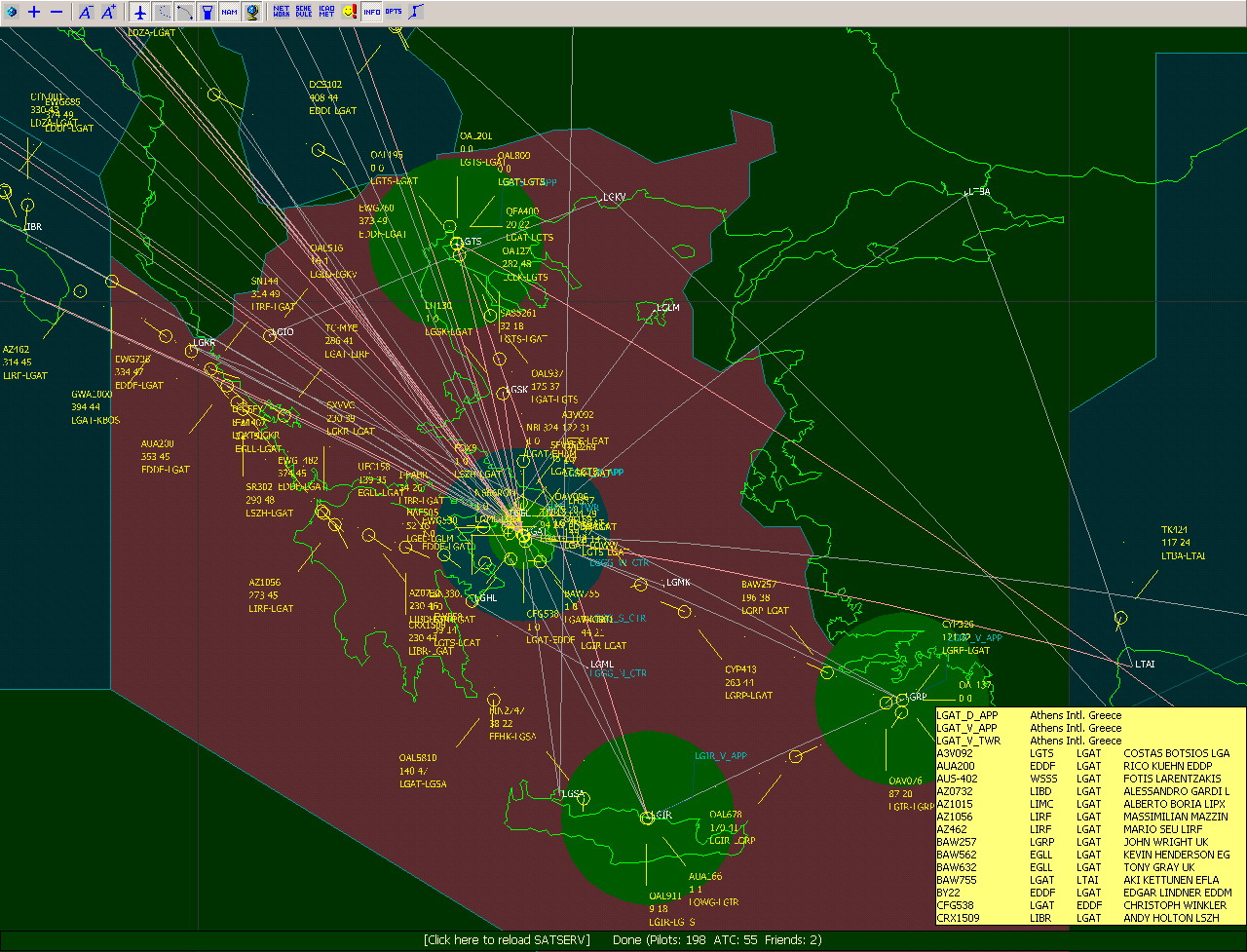Viewport: 1247px width, 952px height.
Task: Click the LGLM airport label
Action: tap(667, 308)
